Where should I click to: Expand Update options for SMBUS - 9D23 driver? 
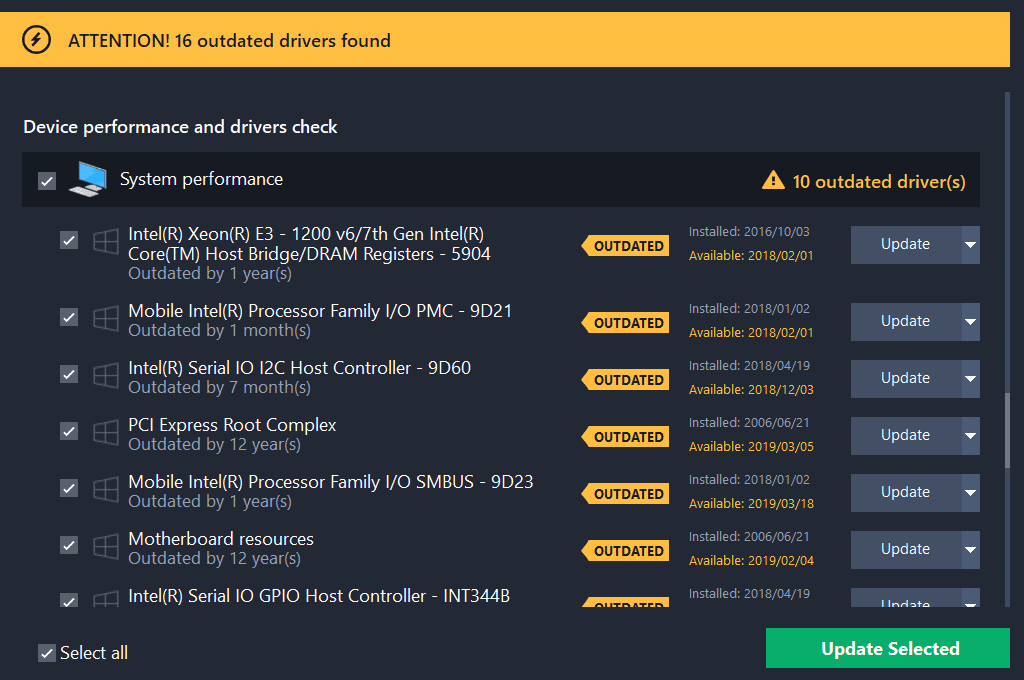coord(970,493)
